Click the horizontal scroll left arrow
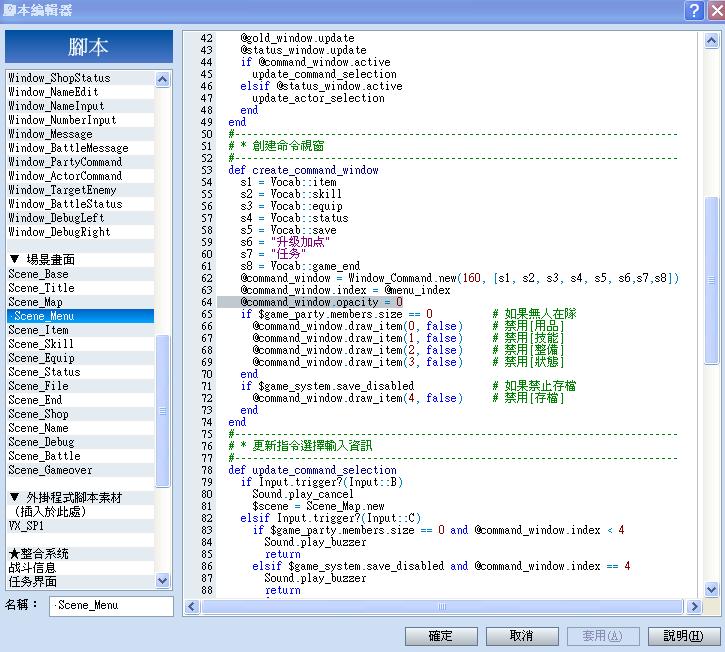The image size is (725, 652). (192, 606)
